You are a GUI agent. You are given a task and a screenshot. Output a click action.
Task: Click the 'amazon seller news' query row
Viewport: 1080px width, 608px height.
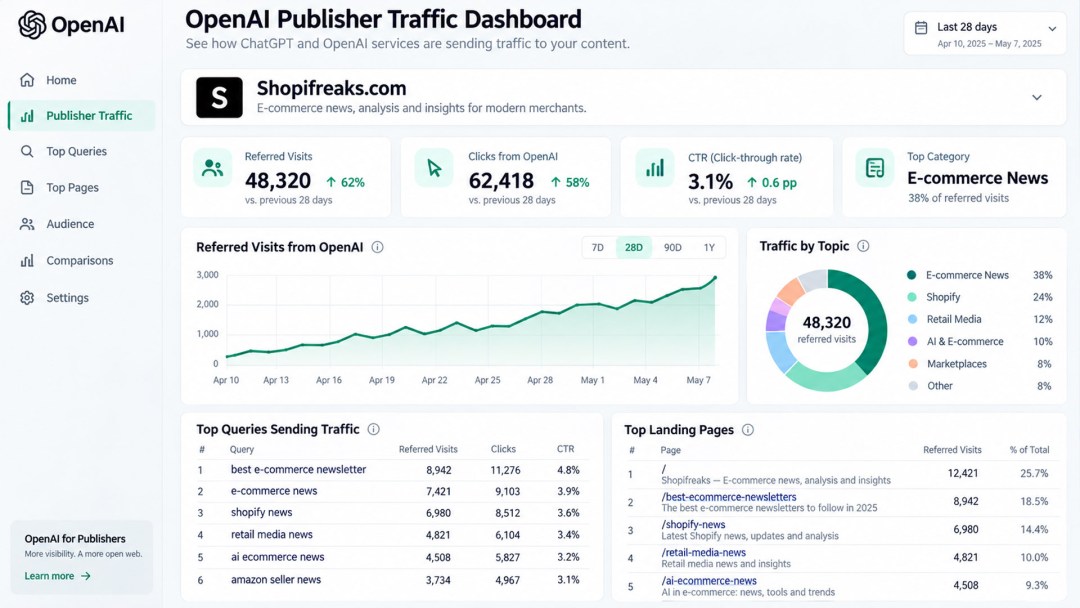(391, 580)
